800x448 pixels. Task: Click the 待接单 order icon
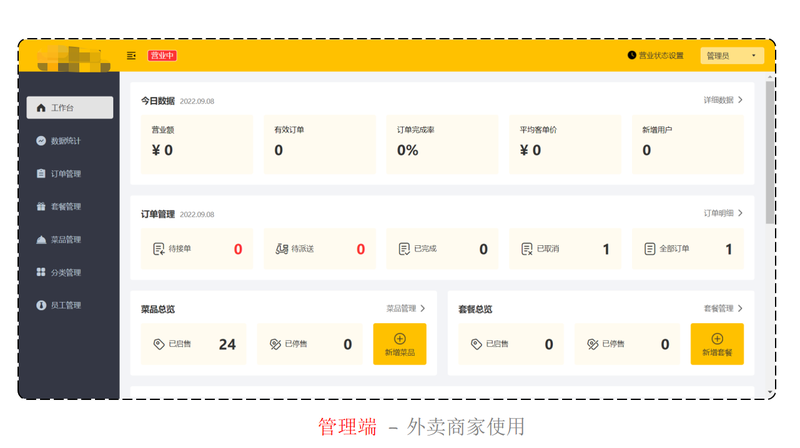click(159, 249)
